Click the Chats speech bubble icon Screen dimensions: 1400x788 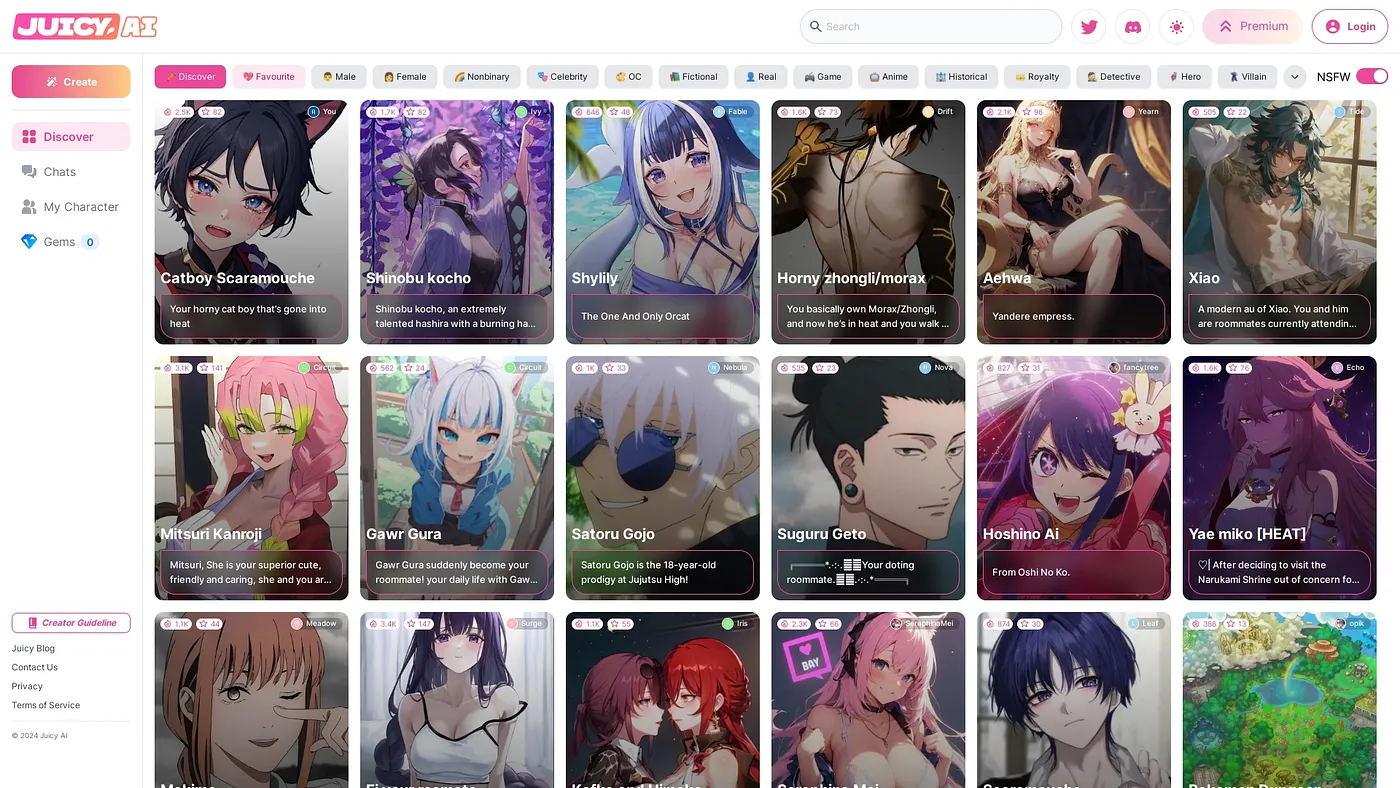click(29, 172)
